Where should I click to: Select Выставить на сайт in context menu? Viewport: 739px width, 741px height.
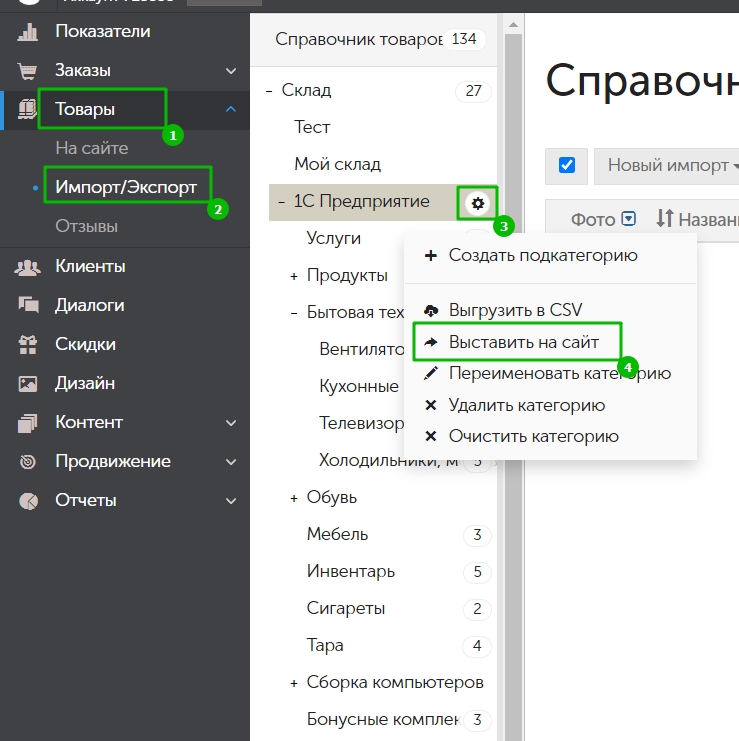[523, 342]
